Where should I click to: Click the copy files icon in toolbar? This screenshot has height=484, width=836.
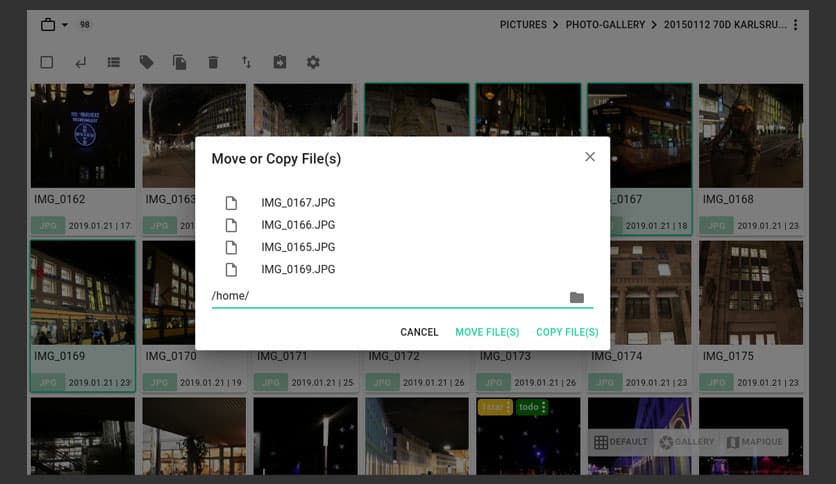180,62
